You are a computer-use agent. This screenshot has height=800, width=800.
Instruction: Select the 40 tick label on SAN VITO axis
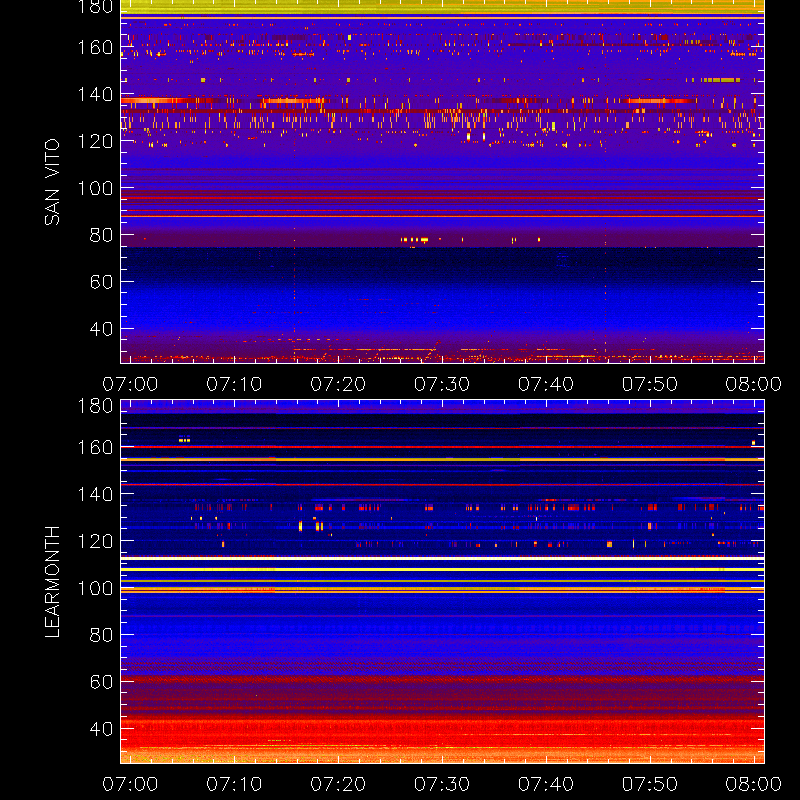tap(101, 329)
